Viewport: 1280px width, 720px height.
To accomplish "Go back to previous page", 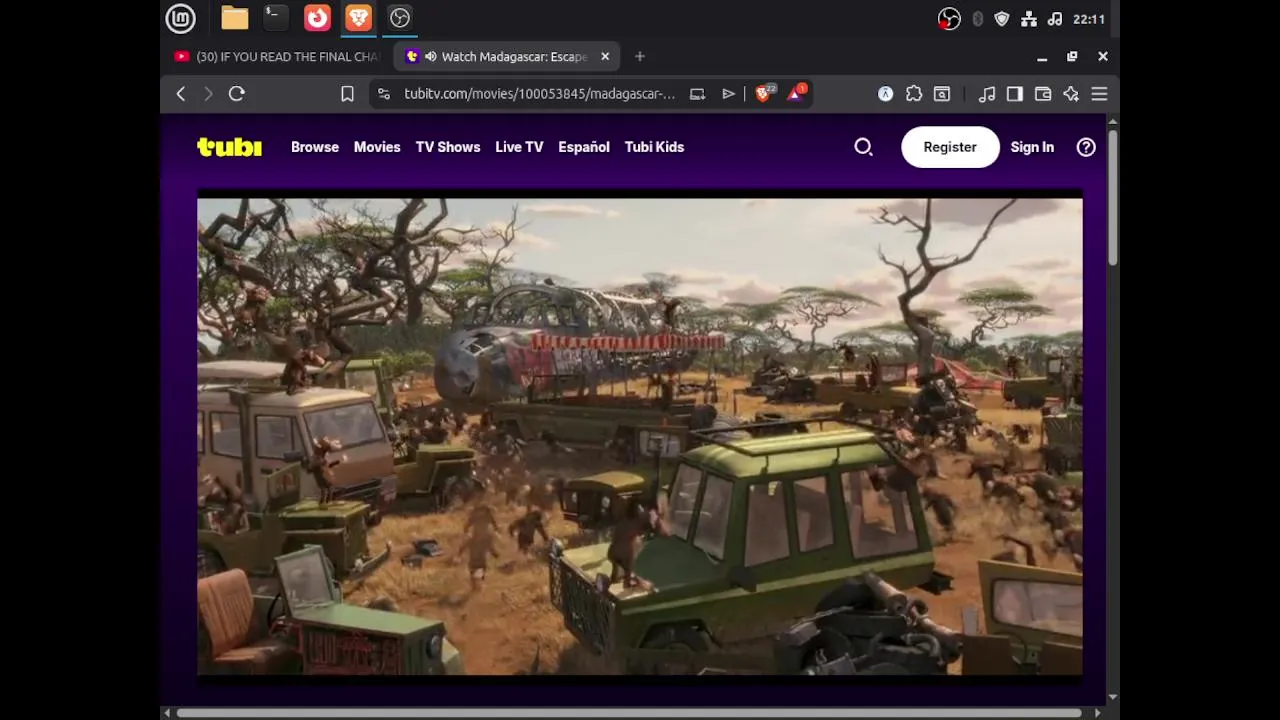I will pos(181,94).
